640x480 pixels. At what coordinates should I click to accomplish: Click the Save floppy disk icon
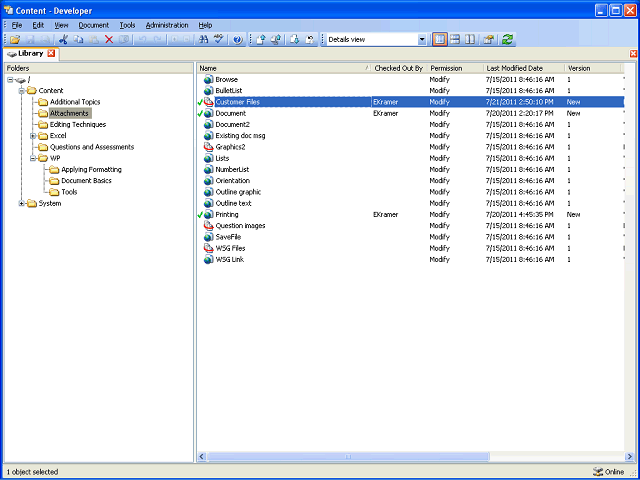tap(31, 40)
